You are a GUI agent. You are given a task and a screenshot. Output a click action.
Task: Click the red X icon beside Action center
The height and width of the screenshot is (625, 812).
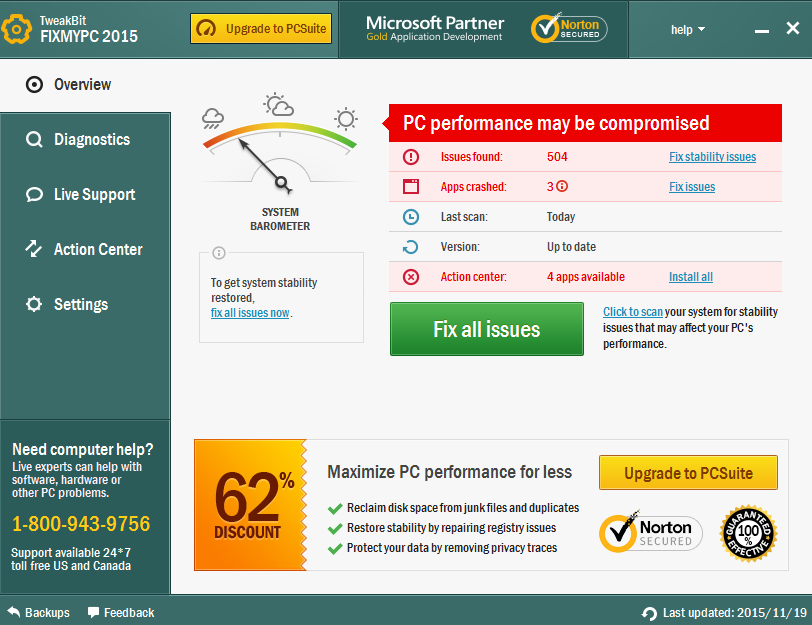tap(411, 277)
